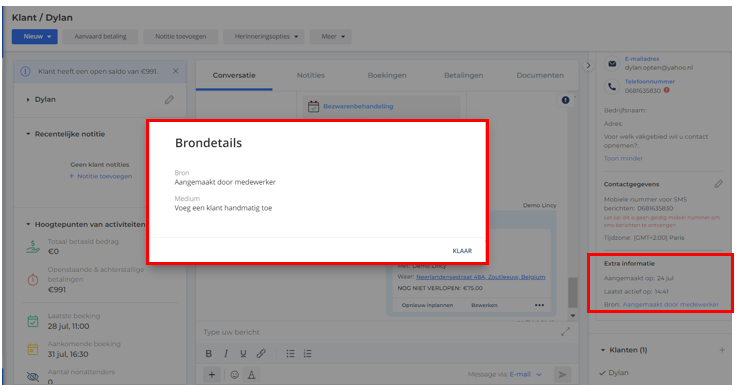Click the Laatste boeking calendar icon
Viewport: 739px width, 385px height.
[x=33, y=321]
